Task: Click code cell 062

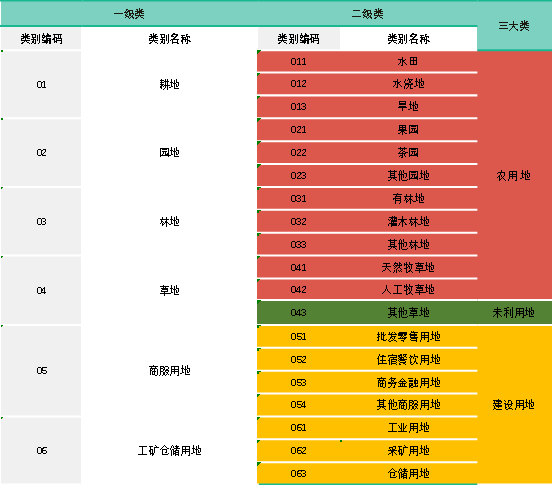Action: pos(299,451)
